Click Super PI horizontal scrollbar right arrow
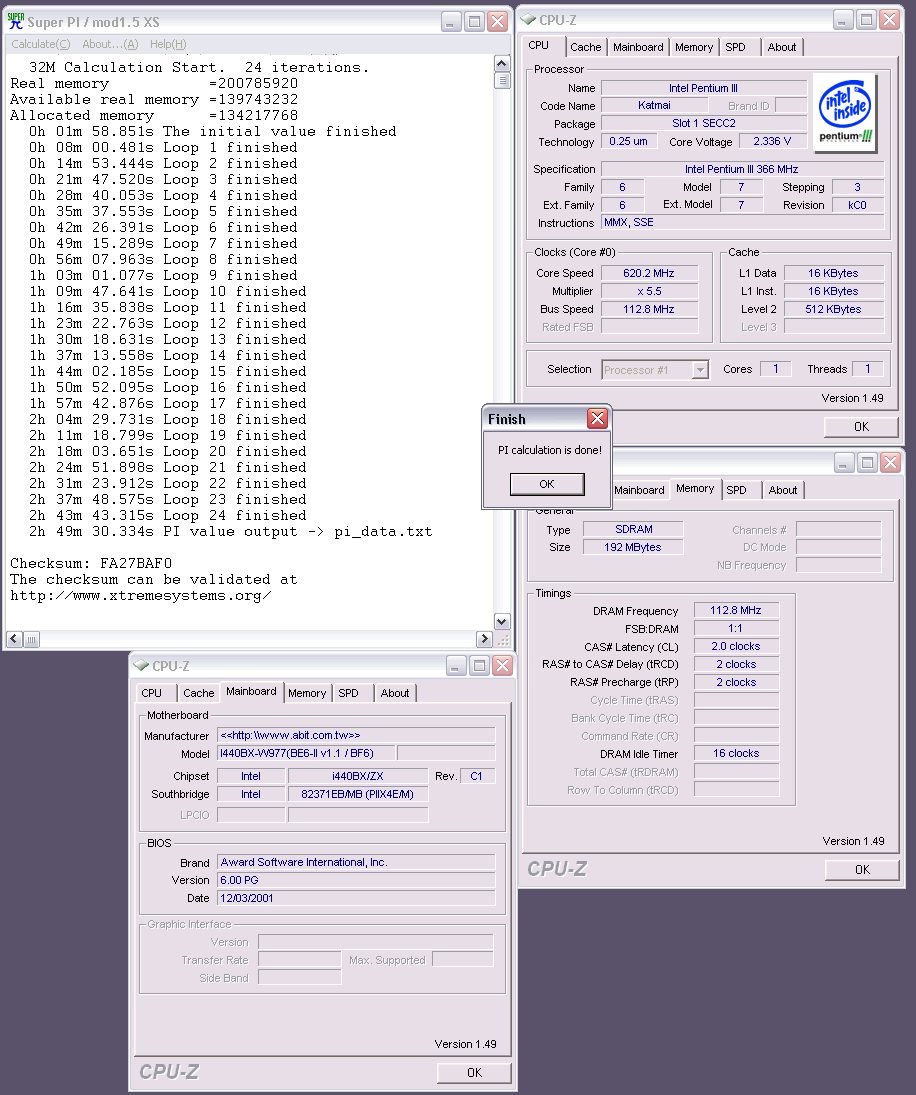 (484, 639)
